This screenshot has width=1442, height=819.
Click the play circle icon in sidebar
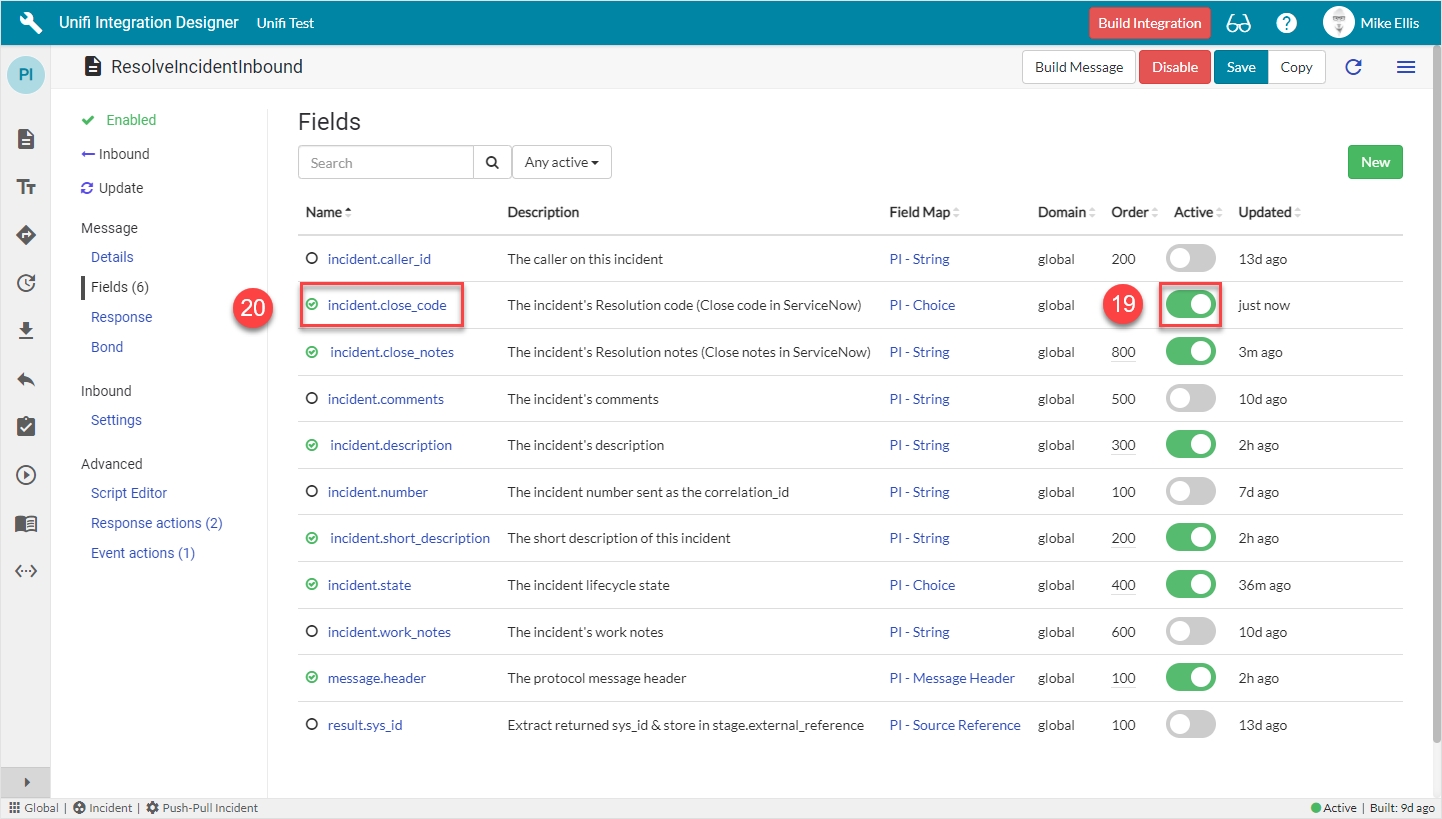26,475
